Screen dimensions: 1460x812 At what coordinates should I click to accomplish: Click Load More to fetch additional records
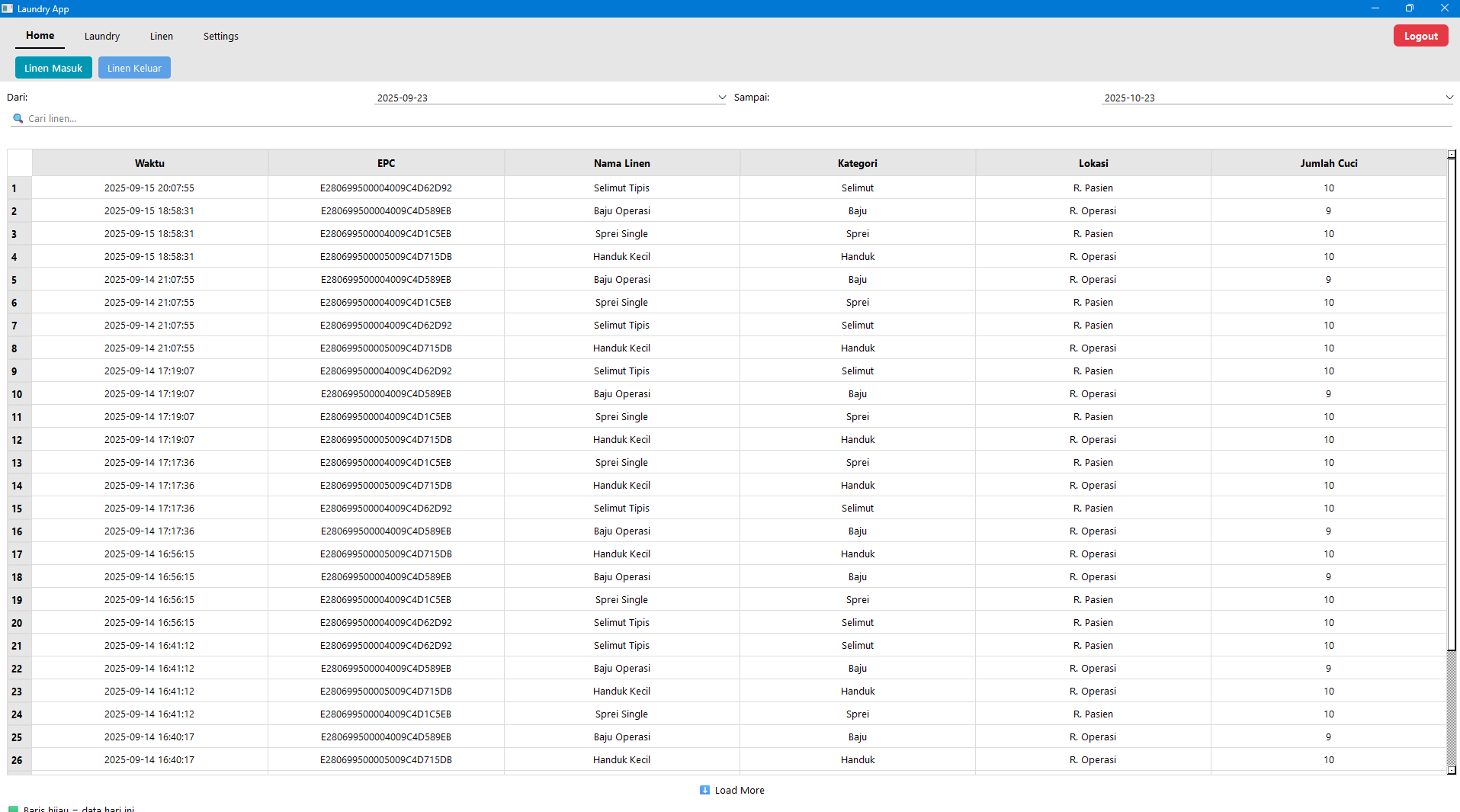click(738, 790)
